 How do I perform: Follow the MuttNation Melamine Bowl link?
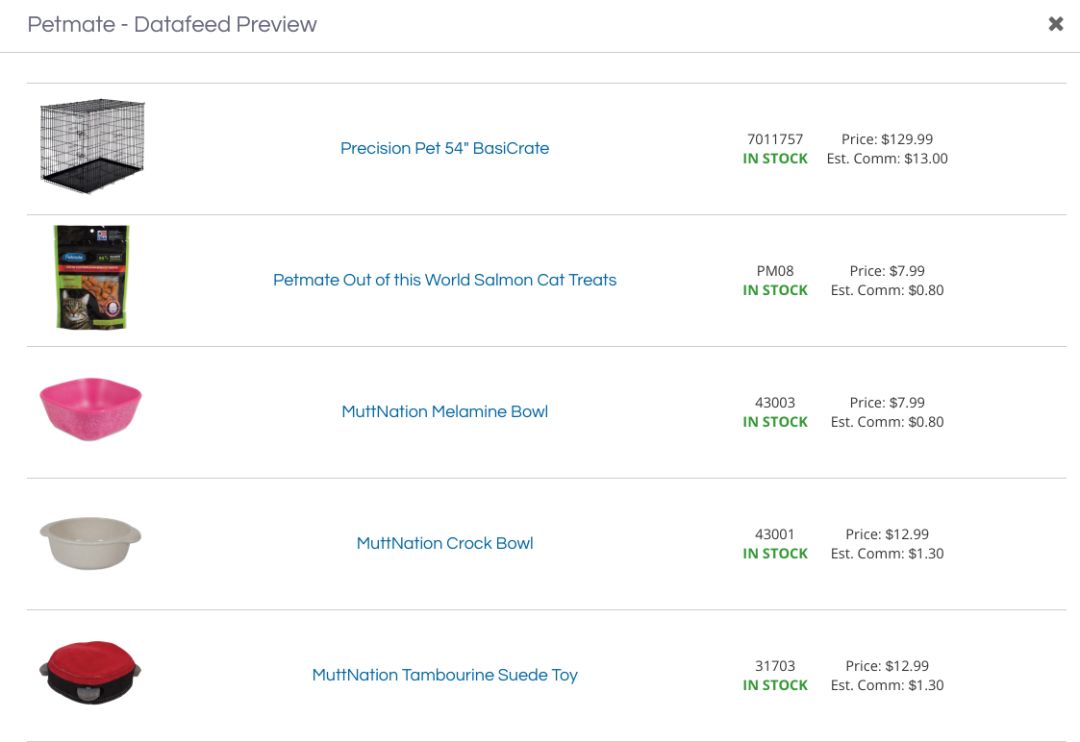point(444,412)
